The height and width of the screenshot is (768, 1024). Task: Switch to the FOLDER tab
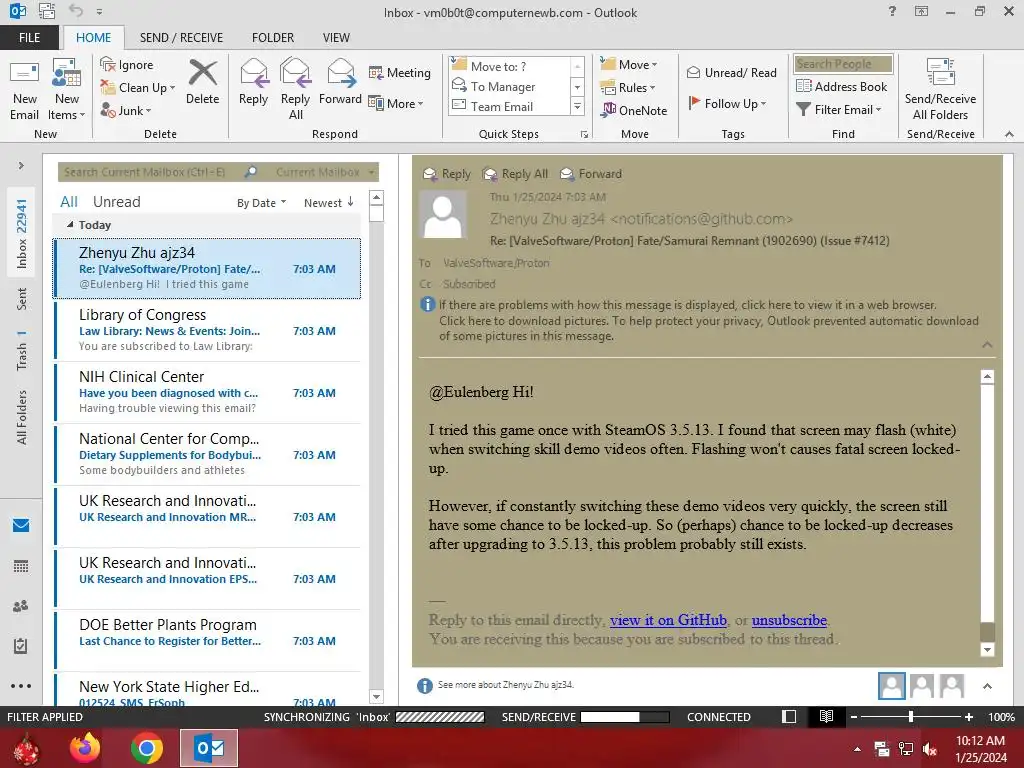click(273, 37)
